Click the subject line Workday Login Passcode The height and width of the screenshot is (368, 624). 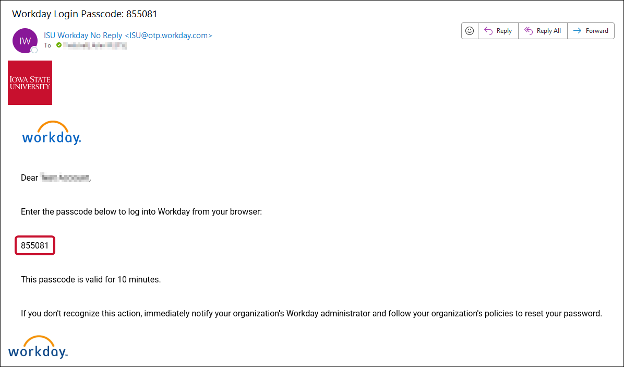click(84, 14)
